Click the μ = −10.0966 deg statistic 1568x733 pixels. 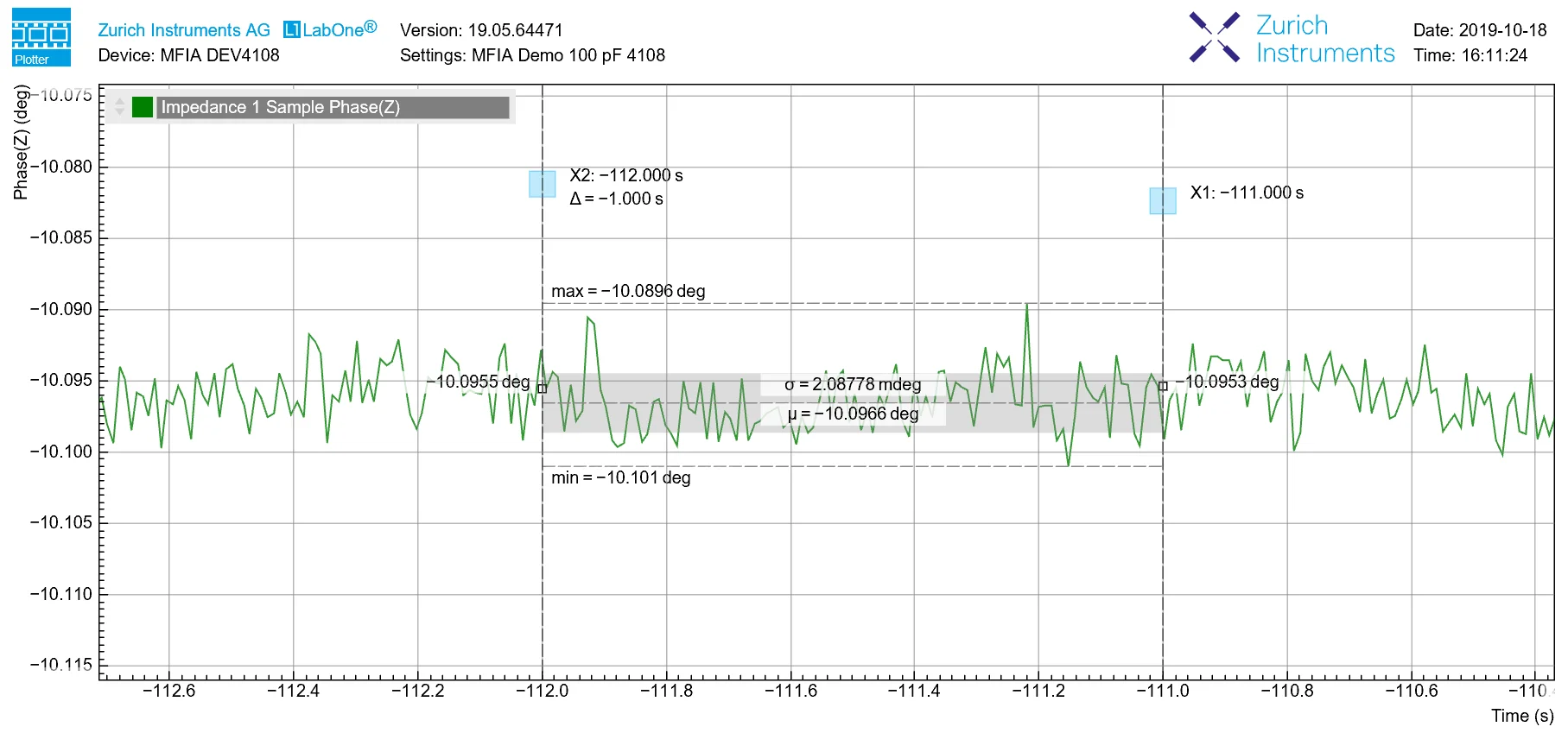853,414
